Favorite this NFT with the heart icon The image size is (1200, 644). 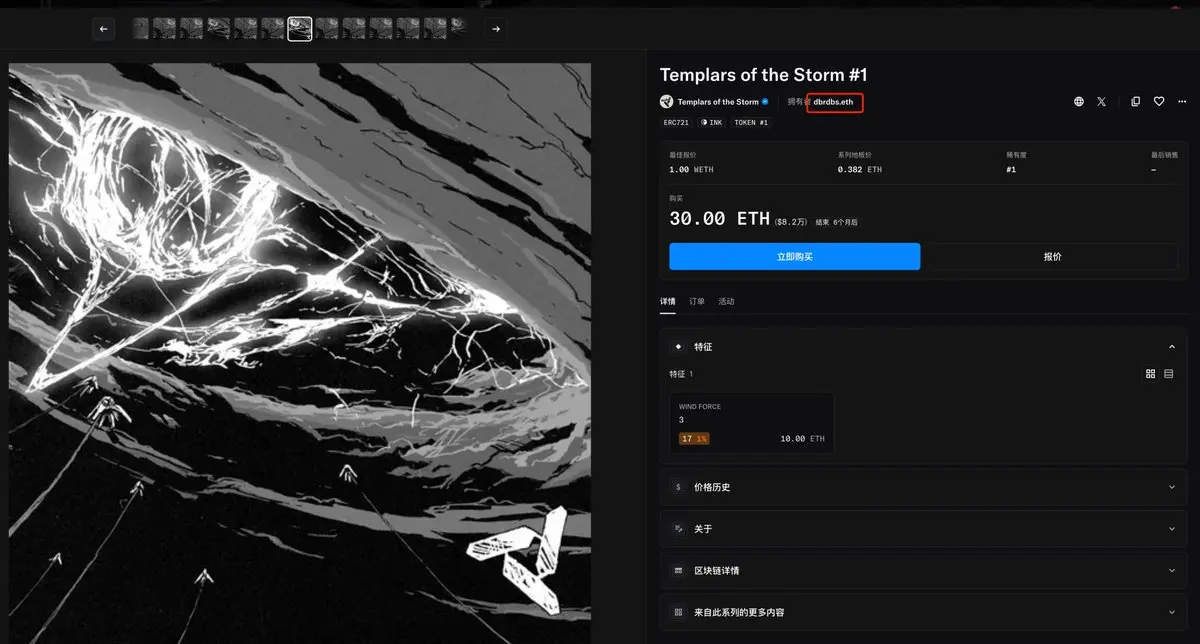click(1159, 102)
